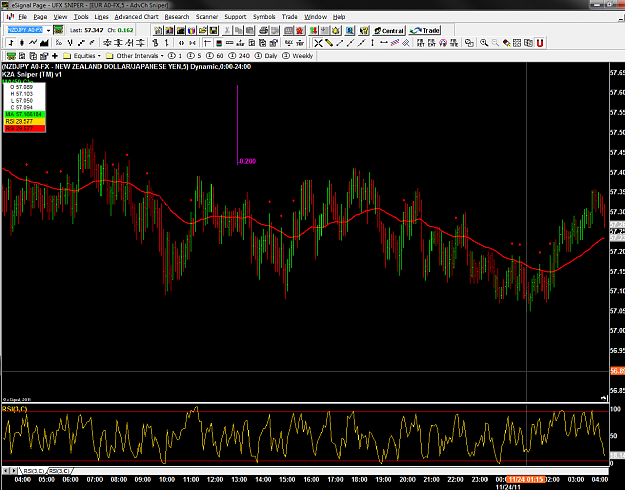Open the Advanced Chart menu
The image size is (625, 490).
coord(136,17)
